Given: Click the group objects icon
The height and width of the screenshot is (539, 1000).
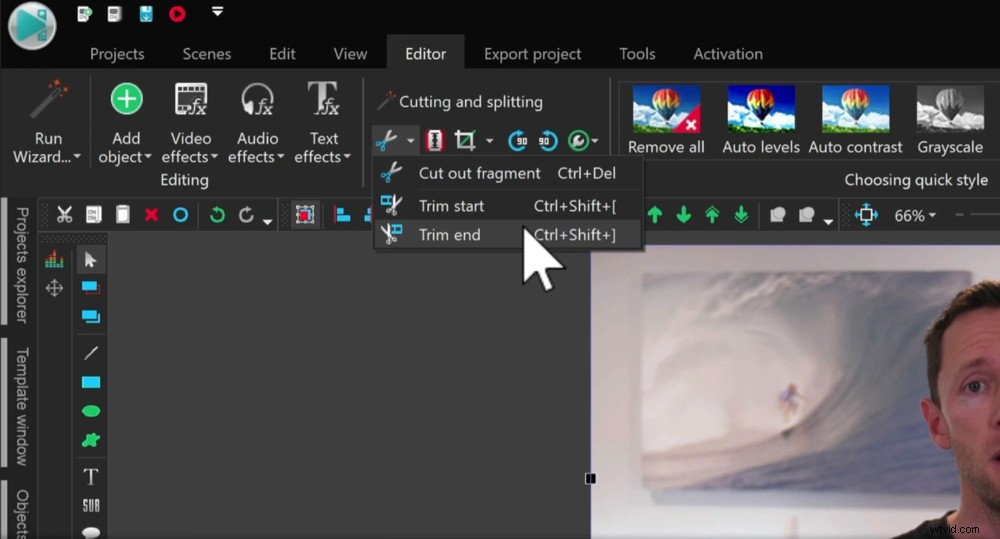Looking at the screenshot, I should click(x=777, y=215).
